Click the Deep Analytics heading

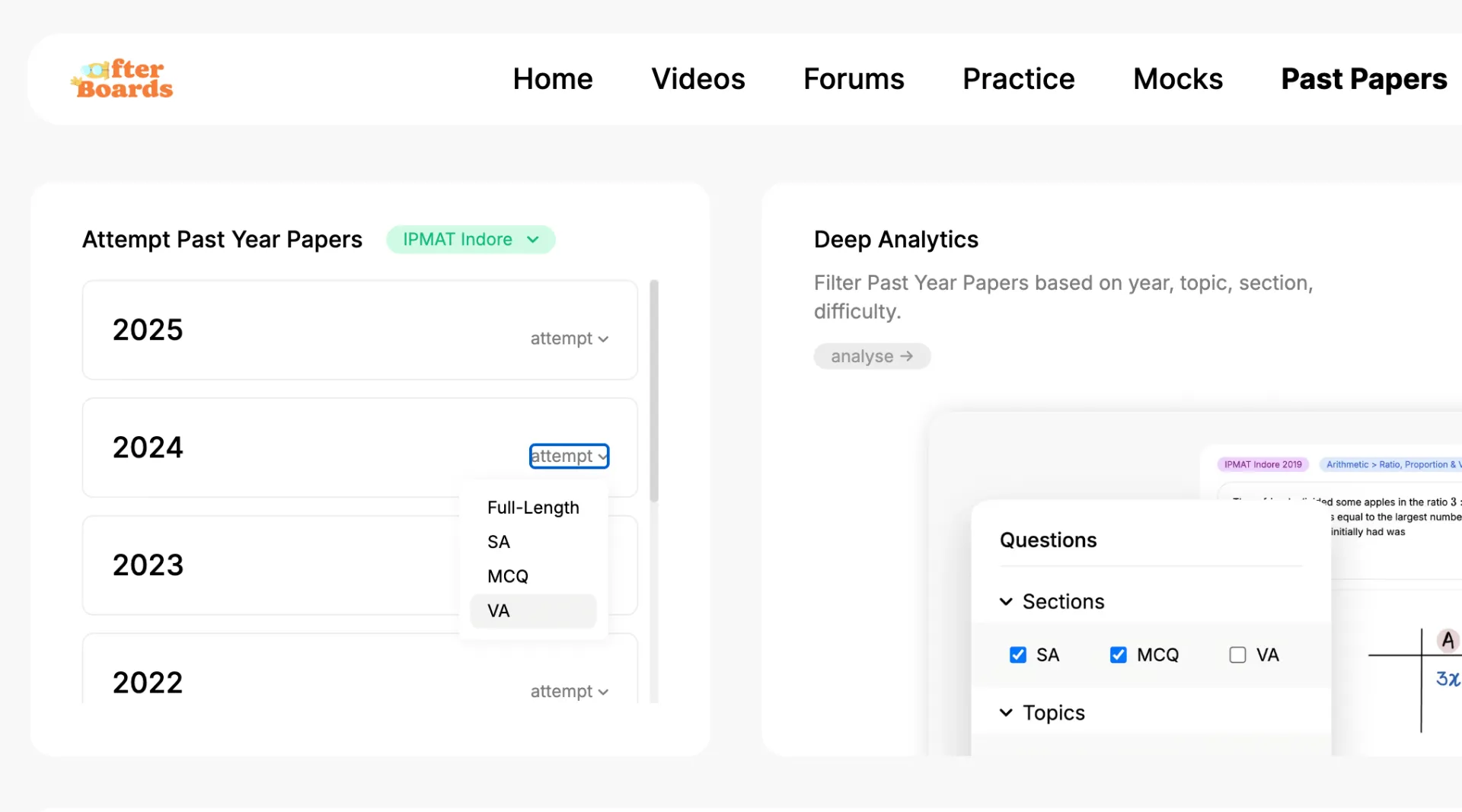[x=895, y=240]
